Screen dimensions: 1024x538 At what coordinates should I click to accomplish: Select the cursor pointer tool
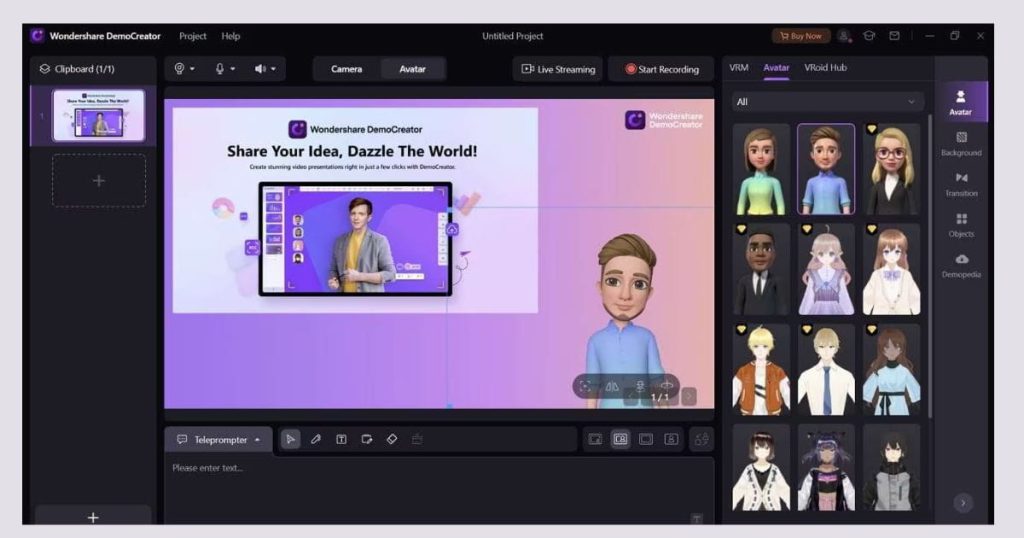tap(290, 439)
